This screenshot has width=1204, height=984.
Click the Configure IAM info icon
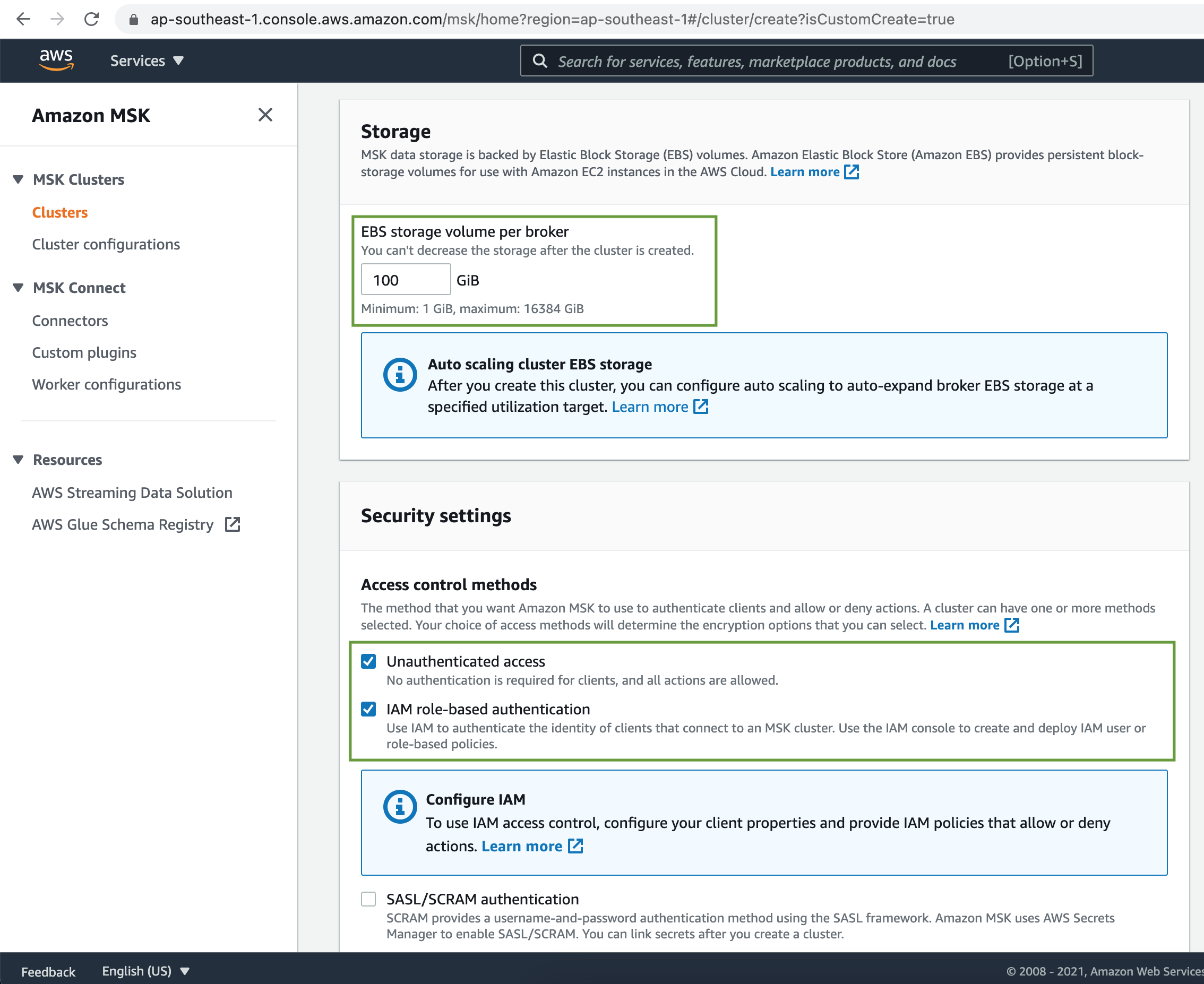(x=400, y=807)
